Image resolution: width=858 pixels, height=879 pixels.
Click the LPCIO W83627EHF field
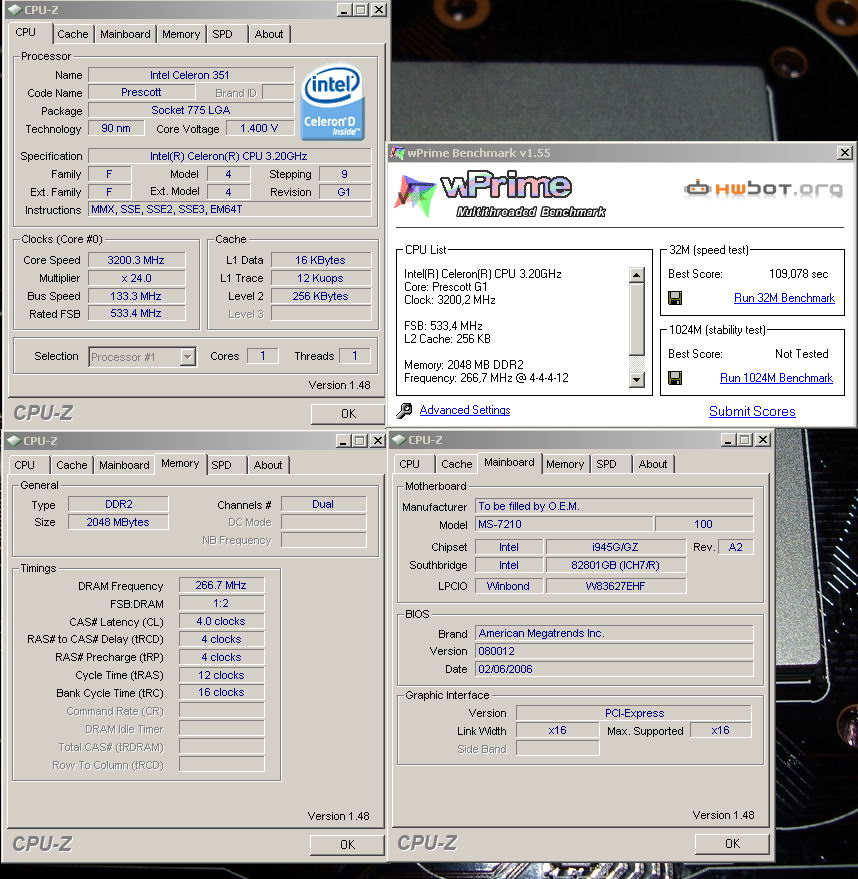pos(616,586)
